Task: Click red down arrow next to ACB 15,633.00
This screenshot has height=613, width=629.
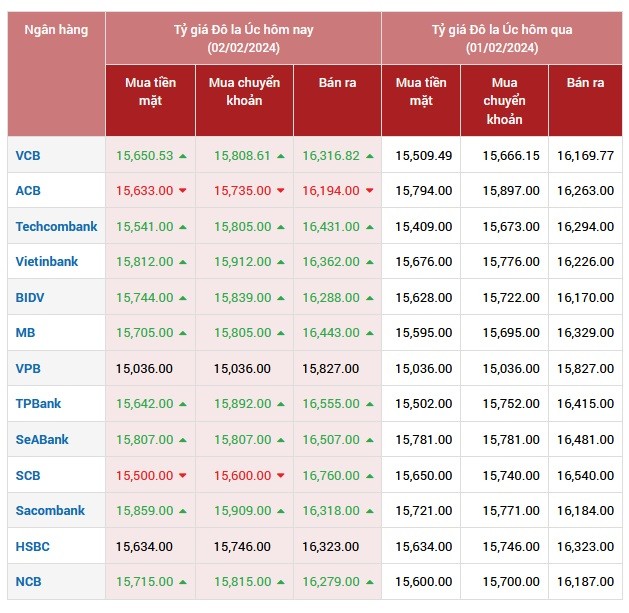Action: pos(183,191)
